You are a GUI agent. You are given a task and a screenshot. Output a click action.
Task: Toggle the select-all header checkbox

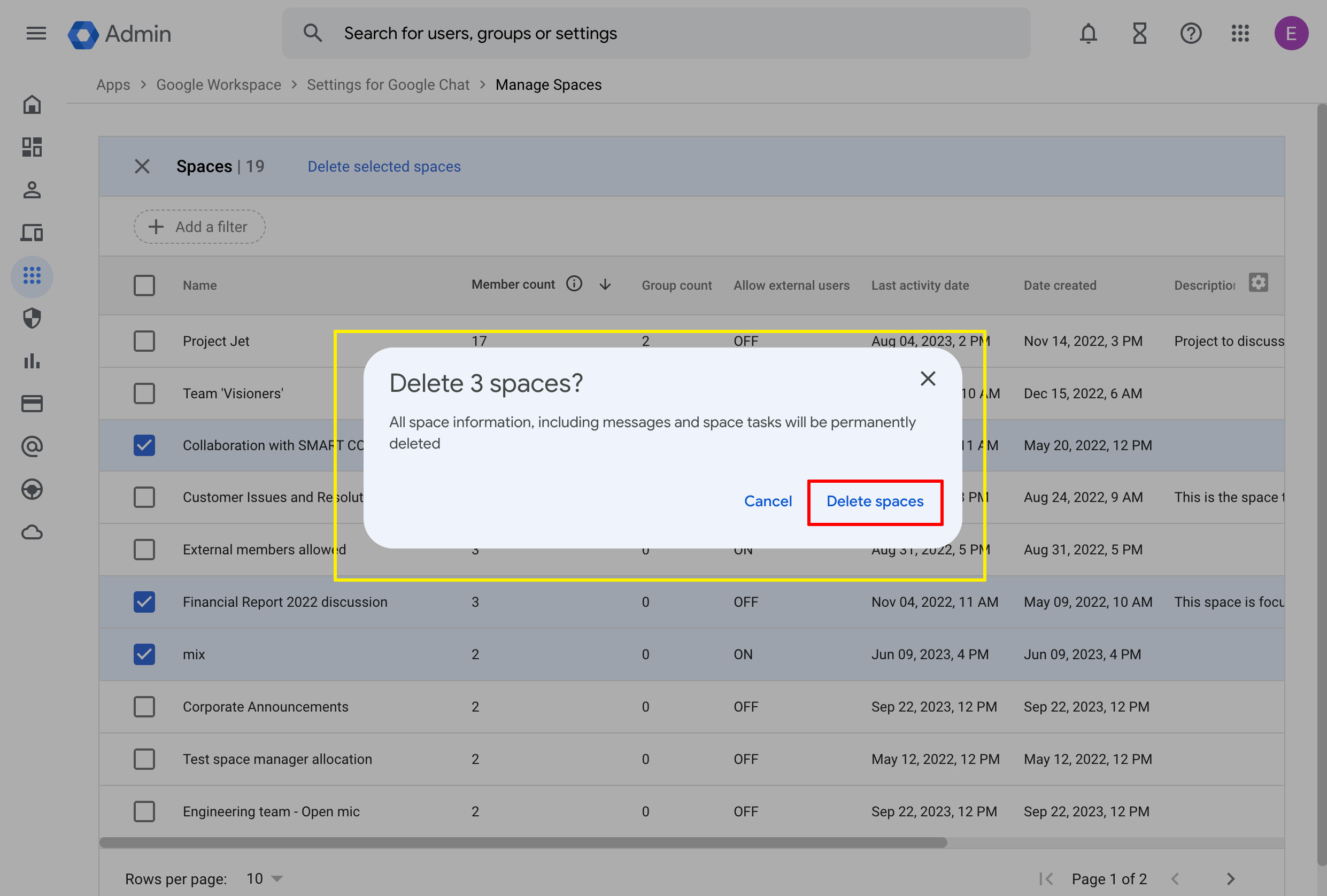pos(144,285)
